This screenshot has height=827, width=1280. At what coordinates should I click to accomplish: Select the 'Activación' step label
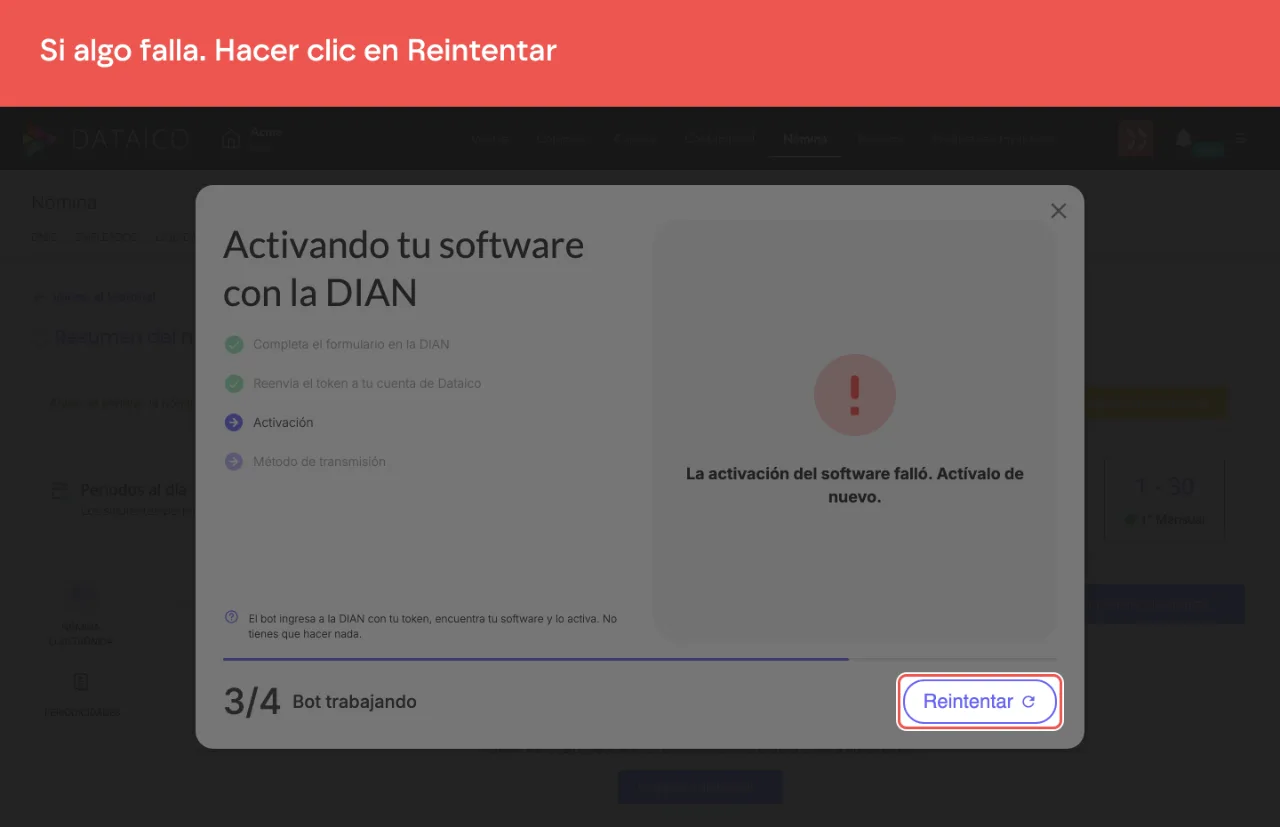pos(283,423)
